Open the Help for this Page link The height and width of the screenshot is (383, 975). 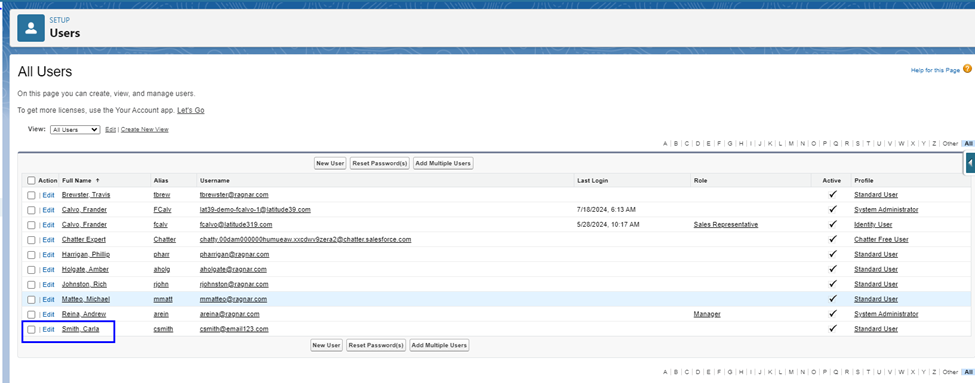(x=935, y=70)
